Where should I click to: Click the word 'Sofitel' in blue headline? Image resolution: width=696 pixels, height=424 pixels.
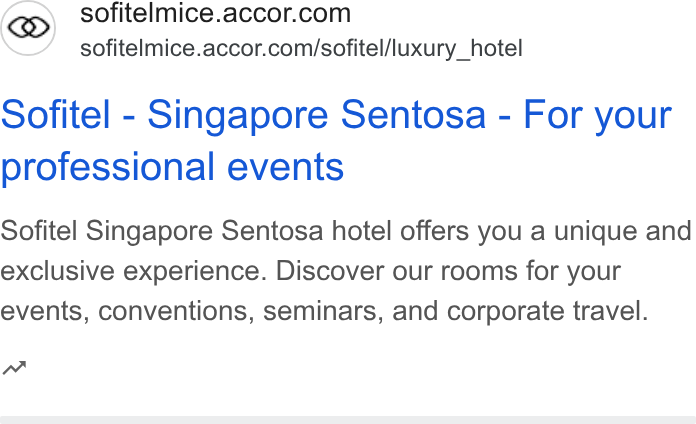point(55,115)
